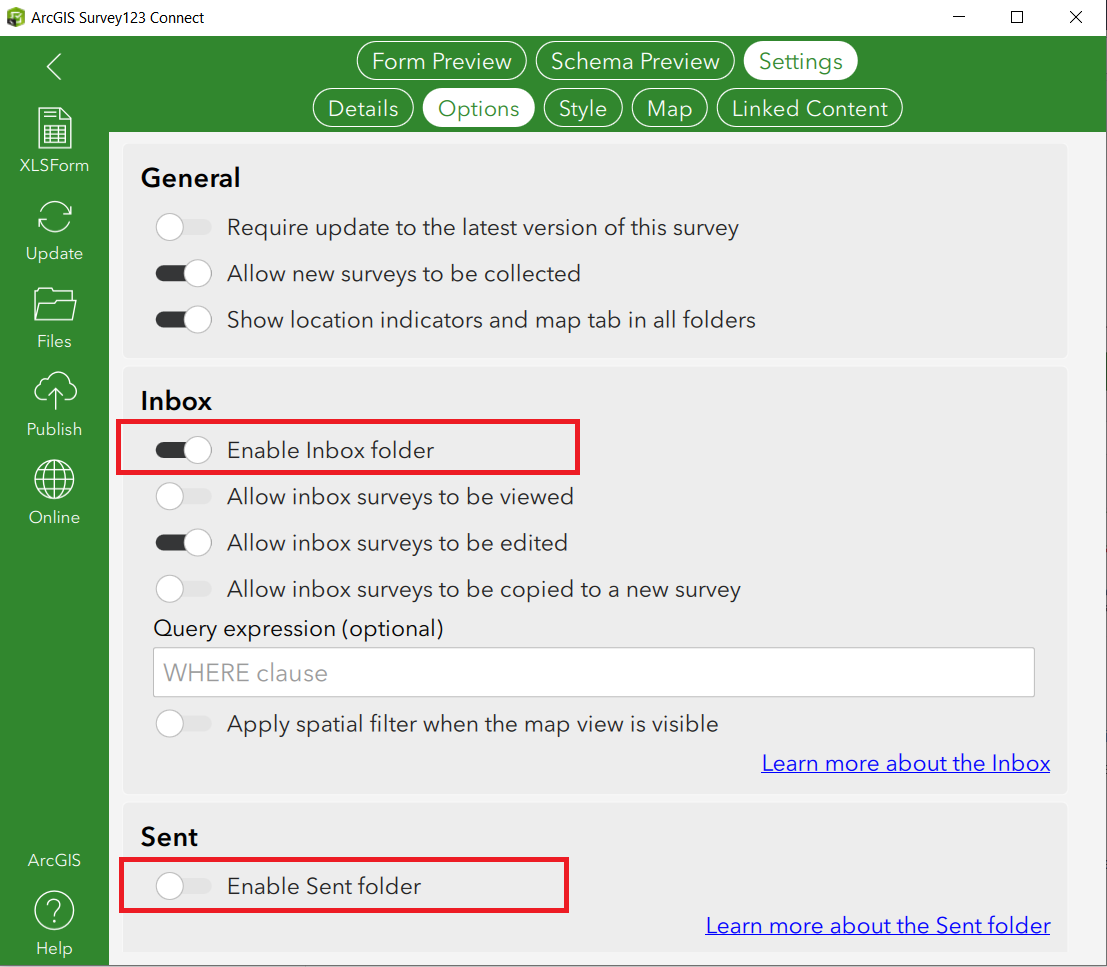The width and height of the screenshot is (1107, 967).
Task: Open Help question mark icon
Action: click(54, 911)
